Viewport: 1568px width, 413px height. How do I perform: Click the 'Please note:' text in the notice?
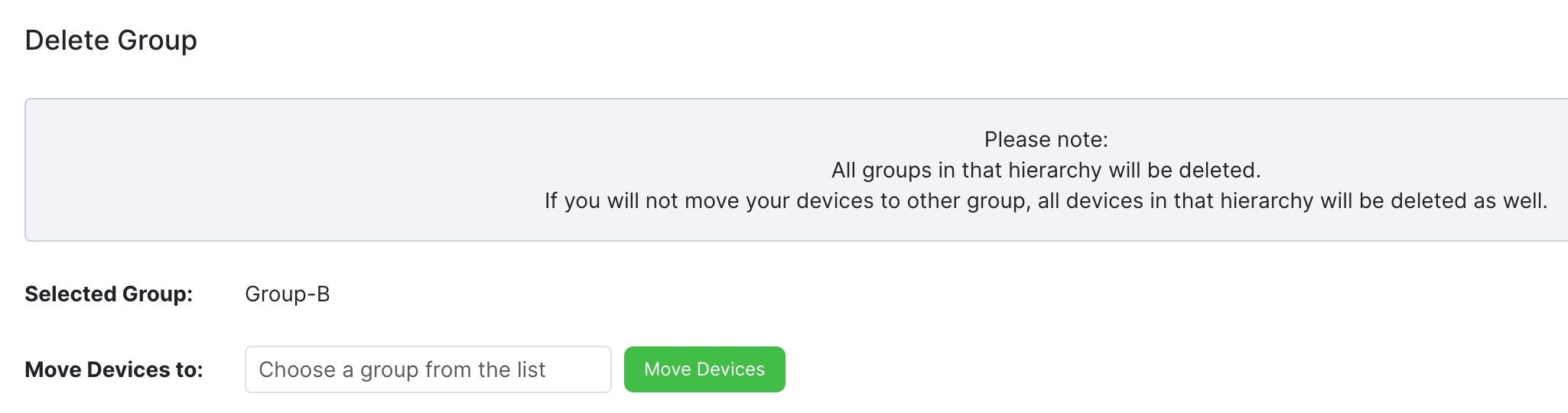point(1046,140)
